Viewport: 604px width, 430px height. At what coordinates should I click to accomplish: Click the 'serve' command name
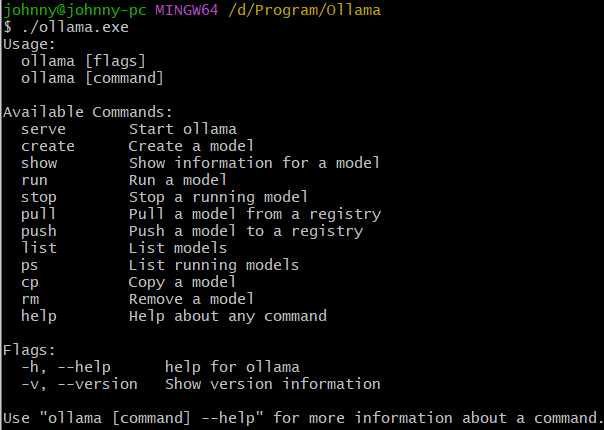click(x=43, y=129)
